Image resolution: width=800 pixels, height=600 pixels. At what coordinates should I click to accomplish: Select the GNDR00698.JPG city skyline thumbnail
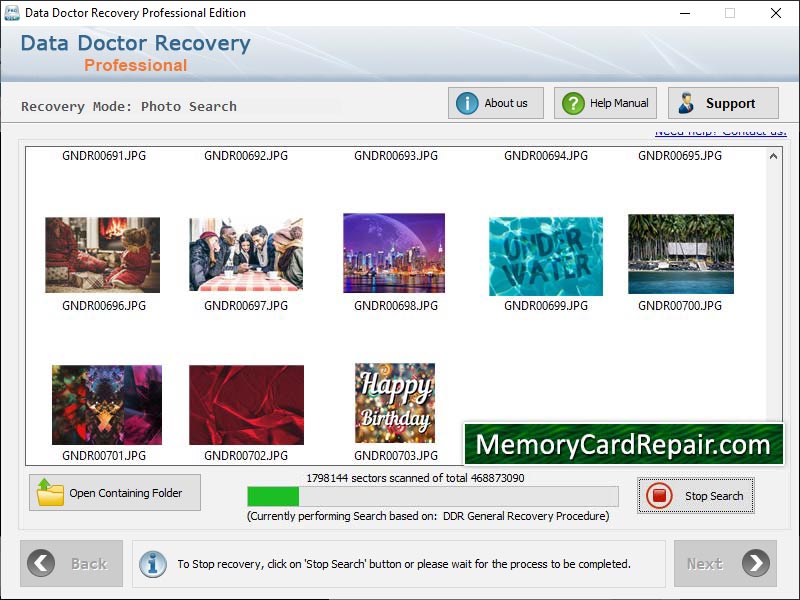coord(394,252)
